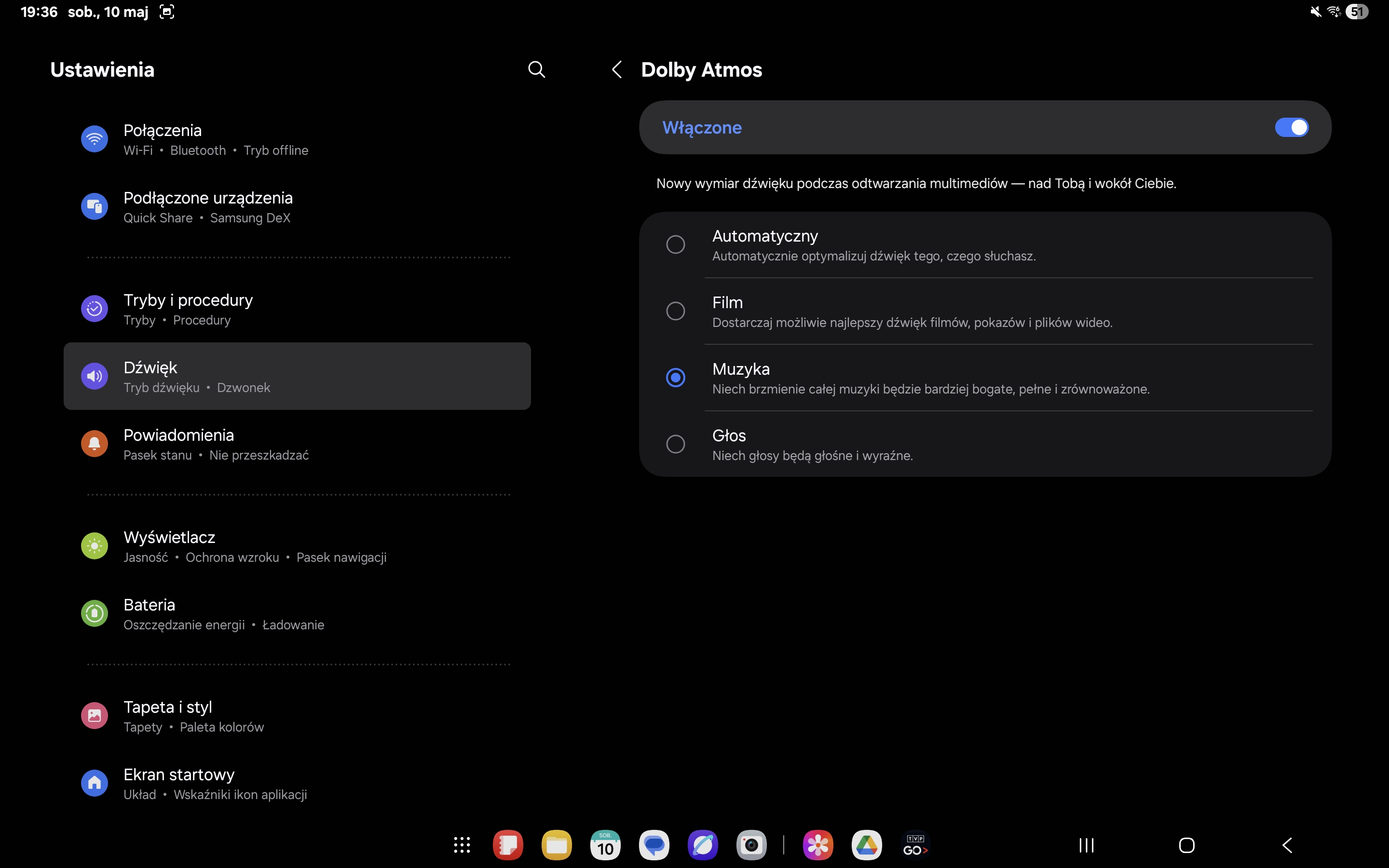Tap the Dolby Atmos page title
Viewport: 1389px width, 868px height.
(x=701, y=69)
